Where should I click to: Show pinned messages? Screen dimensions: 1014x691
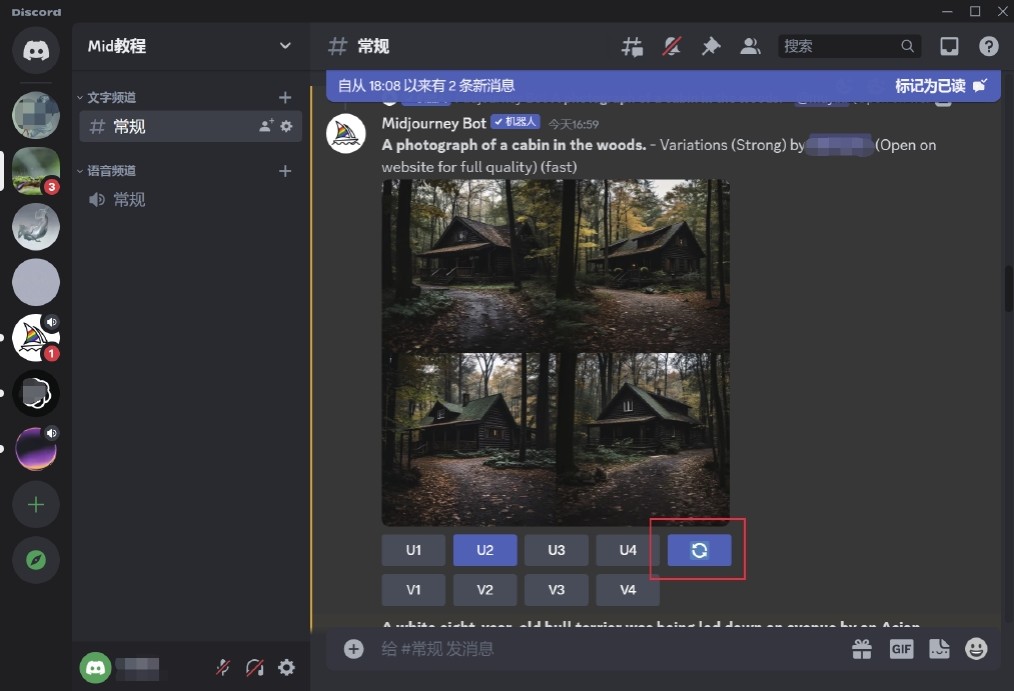(x=711, y=47)
